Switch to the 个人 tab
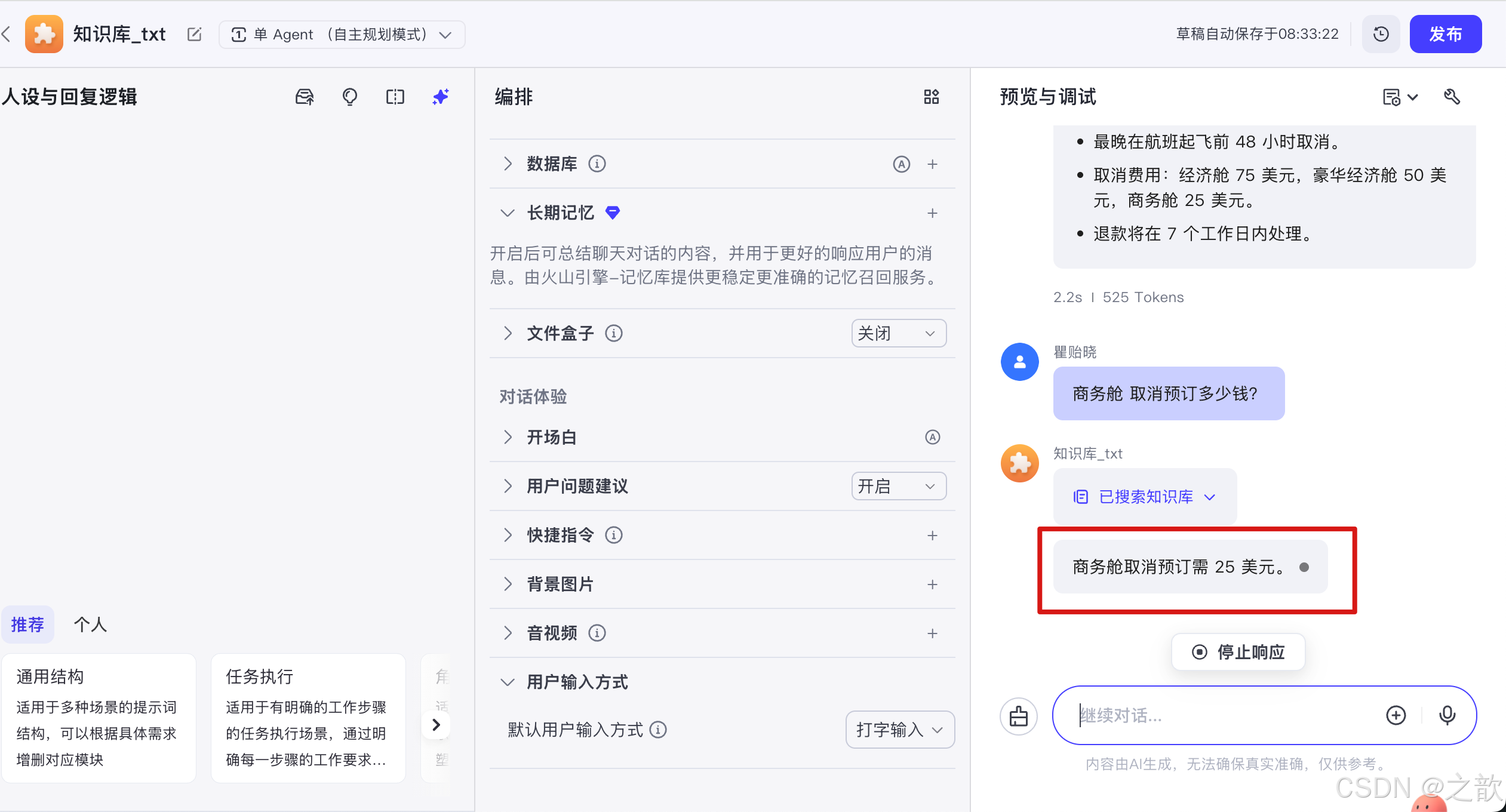 90,625
